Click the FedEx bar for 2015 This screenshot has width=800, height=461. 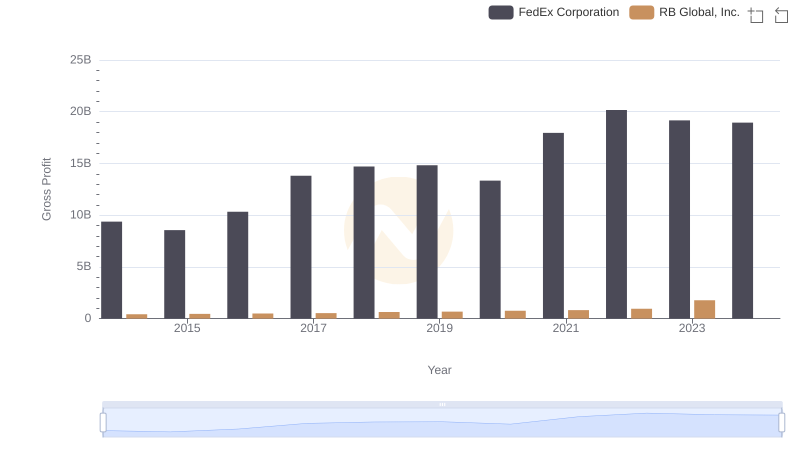tap(174, 274)
